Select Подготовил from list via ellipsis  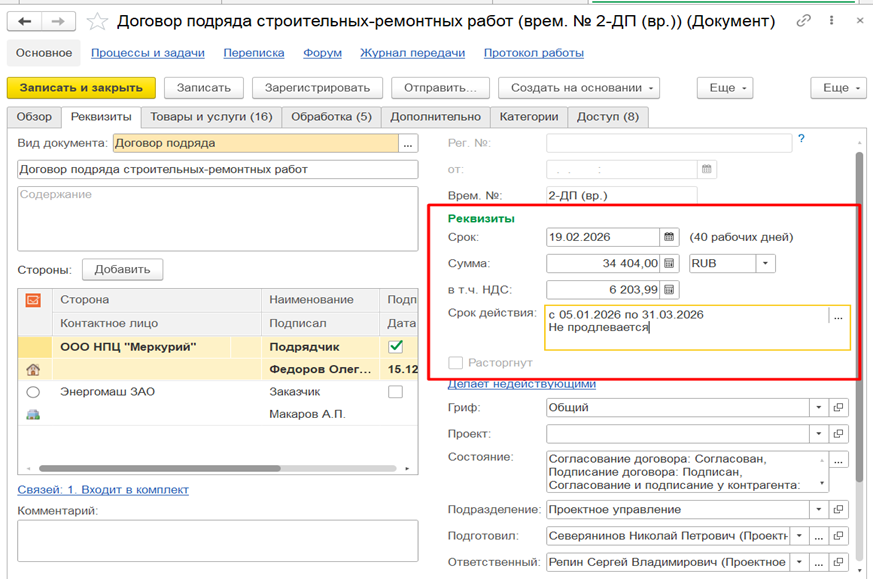pos(818,536)
